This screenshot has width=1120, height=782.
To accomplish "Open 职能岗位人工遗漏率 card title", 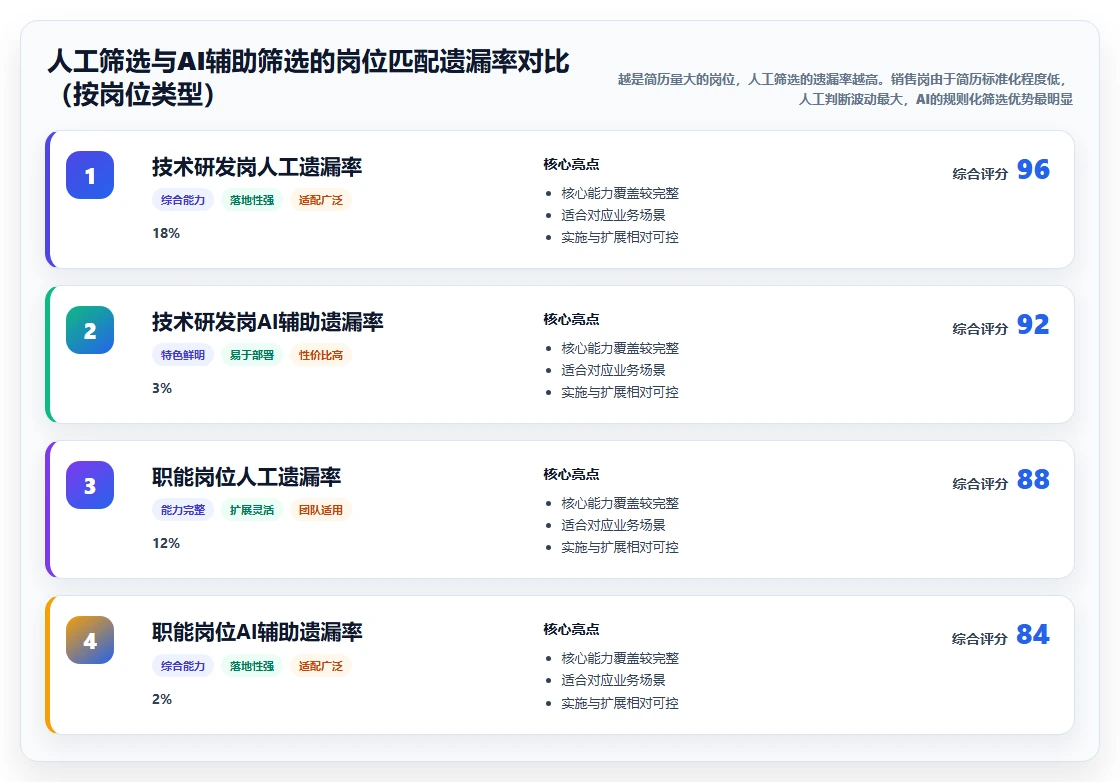I will tap(246, 476).
